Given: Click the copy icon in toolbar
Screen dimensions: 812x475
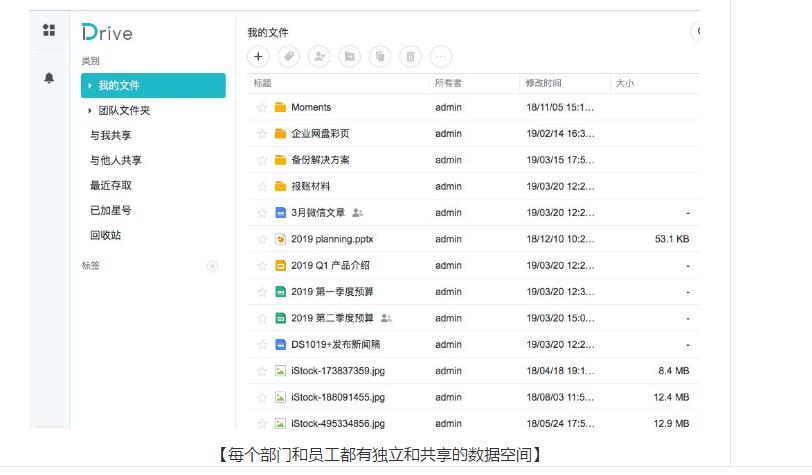Looking at the screenshot, I should click(x=380, y=57).
